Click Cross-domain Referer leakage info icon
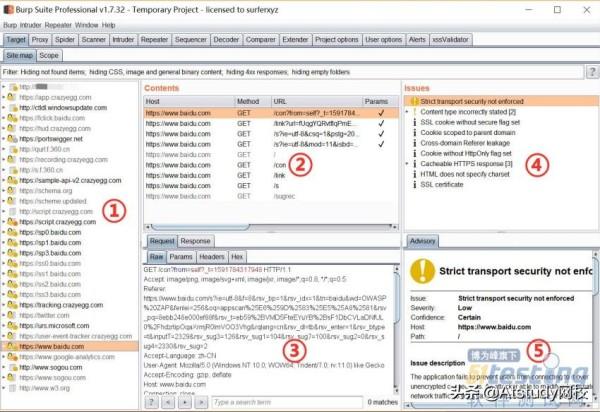 pos(414,143)
